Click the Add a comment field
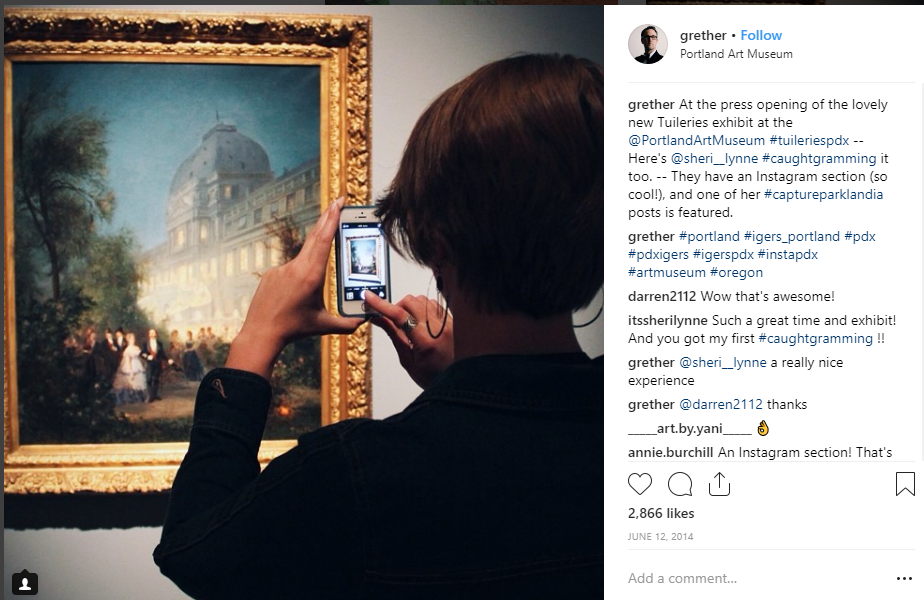This screenshot has height=600, width=924. click(757, 578)
